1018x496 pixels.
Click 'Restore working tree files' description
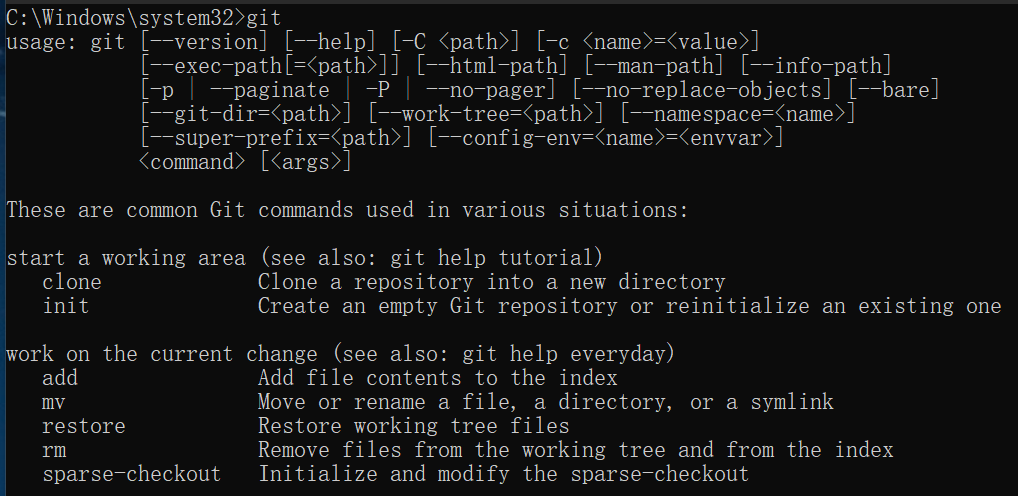[x=414, y=426]
